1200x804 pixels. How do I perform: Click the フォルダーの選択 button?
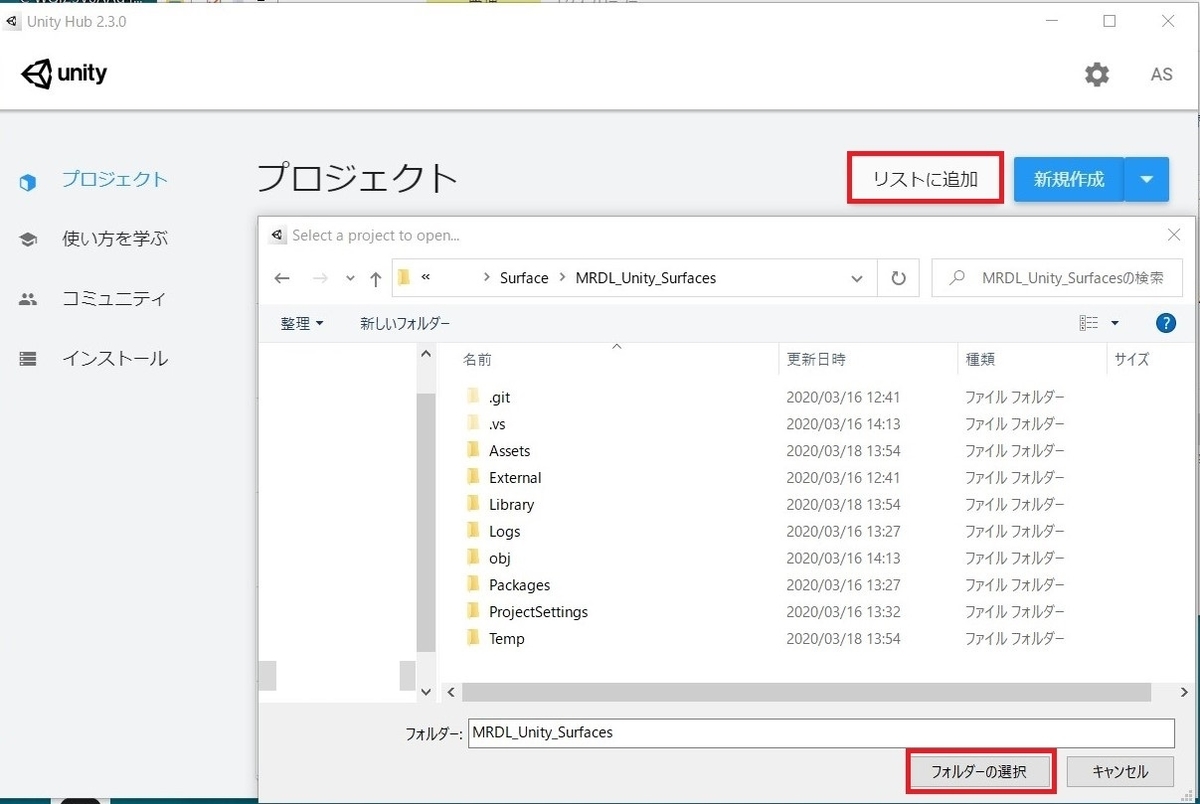click(979, 772)
